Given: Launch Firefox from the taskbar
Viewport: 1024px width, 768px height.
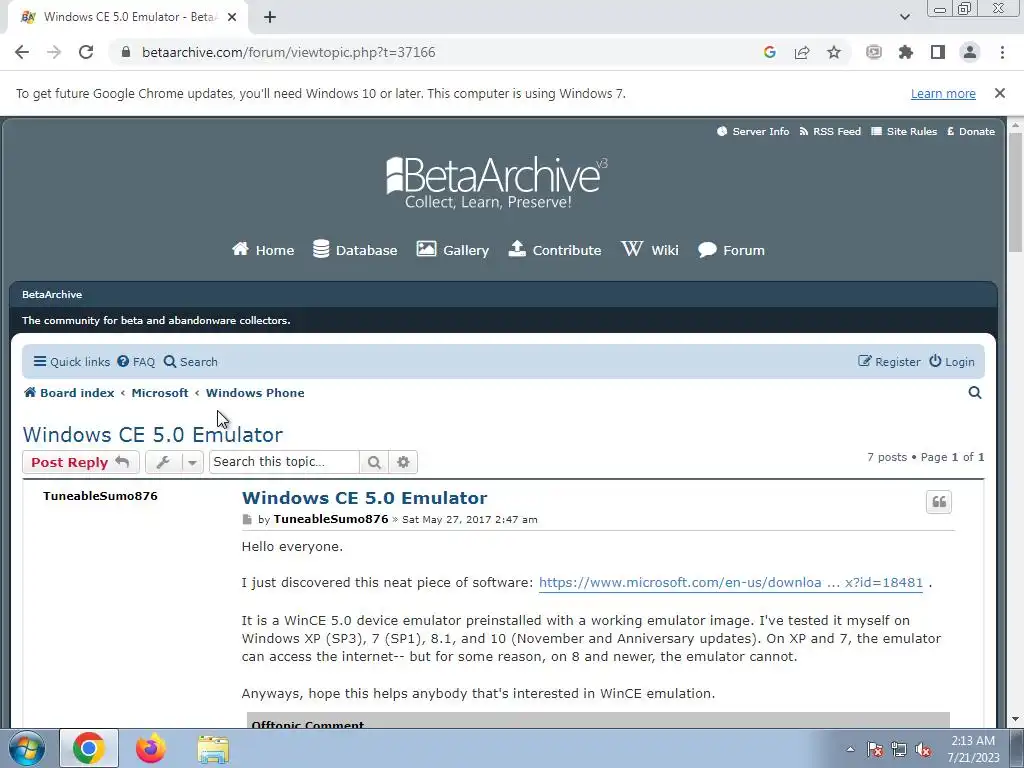Looking at the screenshot, I should tap(151, 748).
